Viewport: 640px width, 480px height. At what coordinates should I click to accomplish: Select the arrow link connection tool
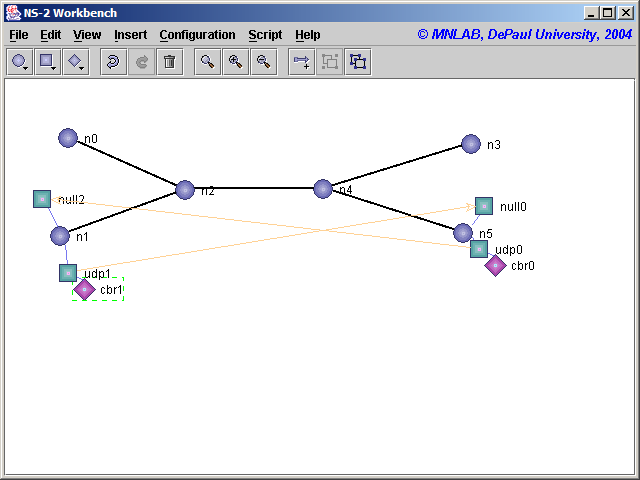tap(302, 62)
